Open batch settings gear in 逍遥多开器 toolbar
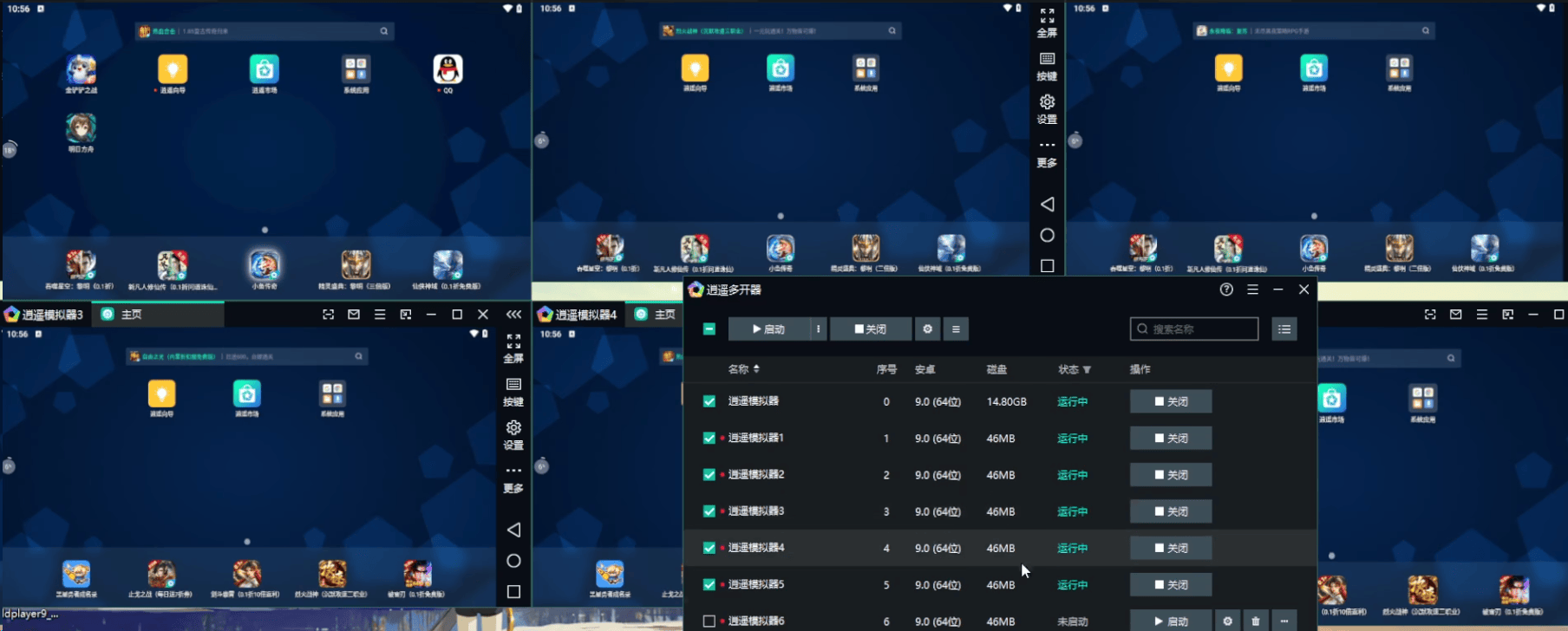1568x631 pixels. coord(928,329)
